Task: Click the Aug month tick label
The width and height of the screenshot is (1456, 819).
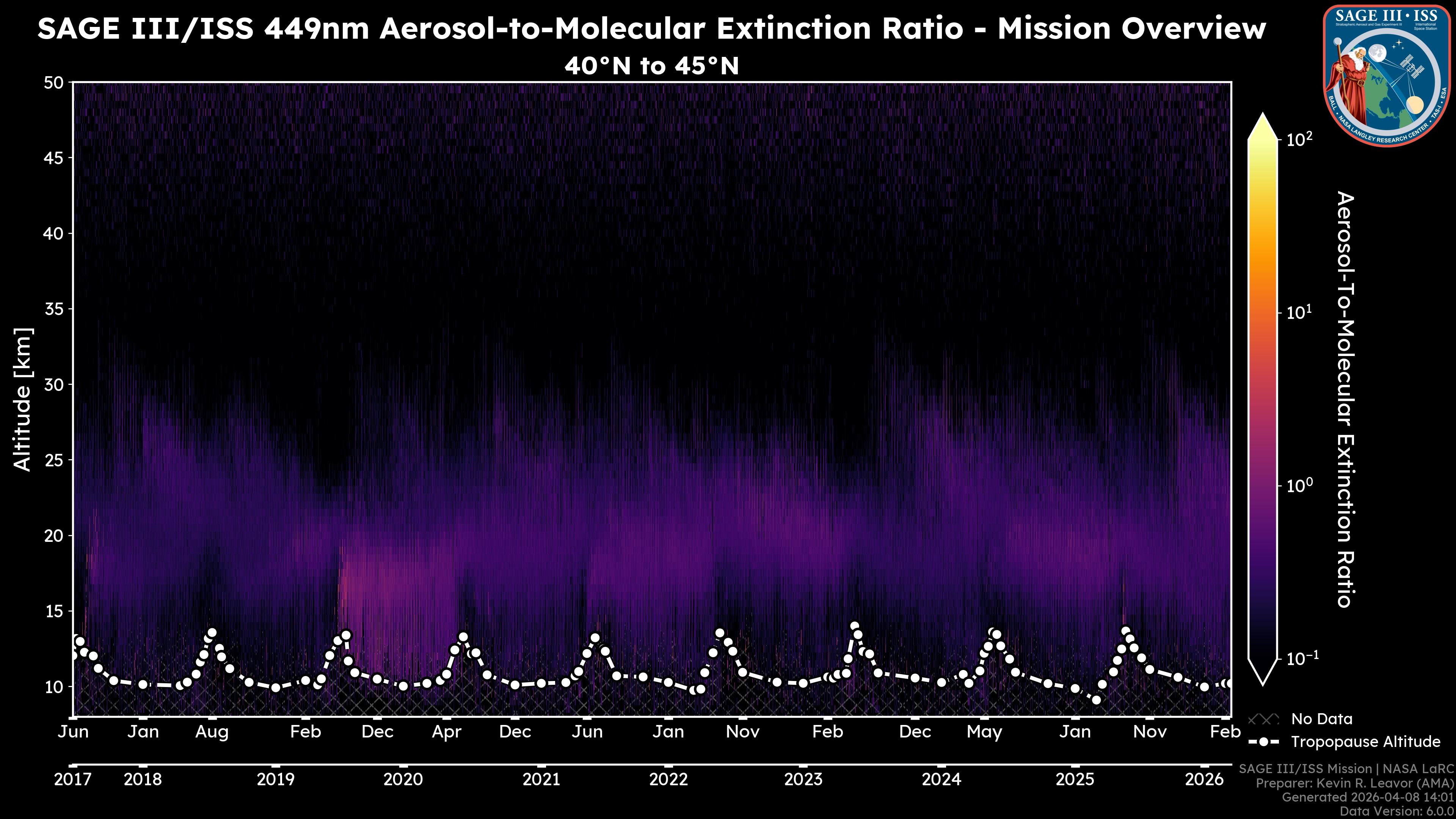Action: point(212,732)
